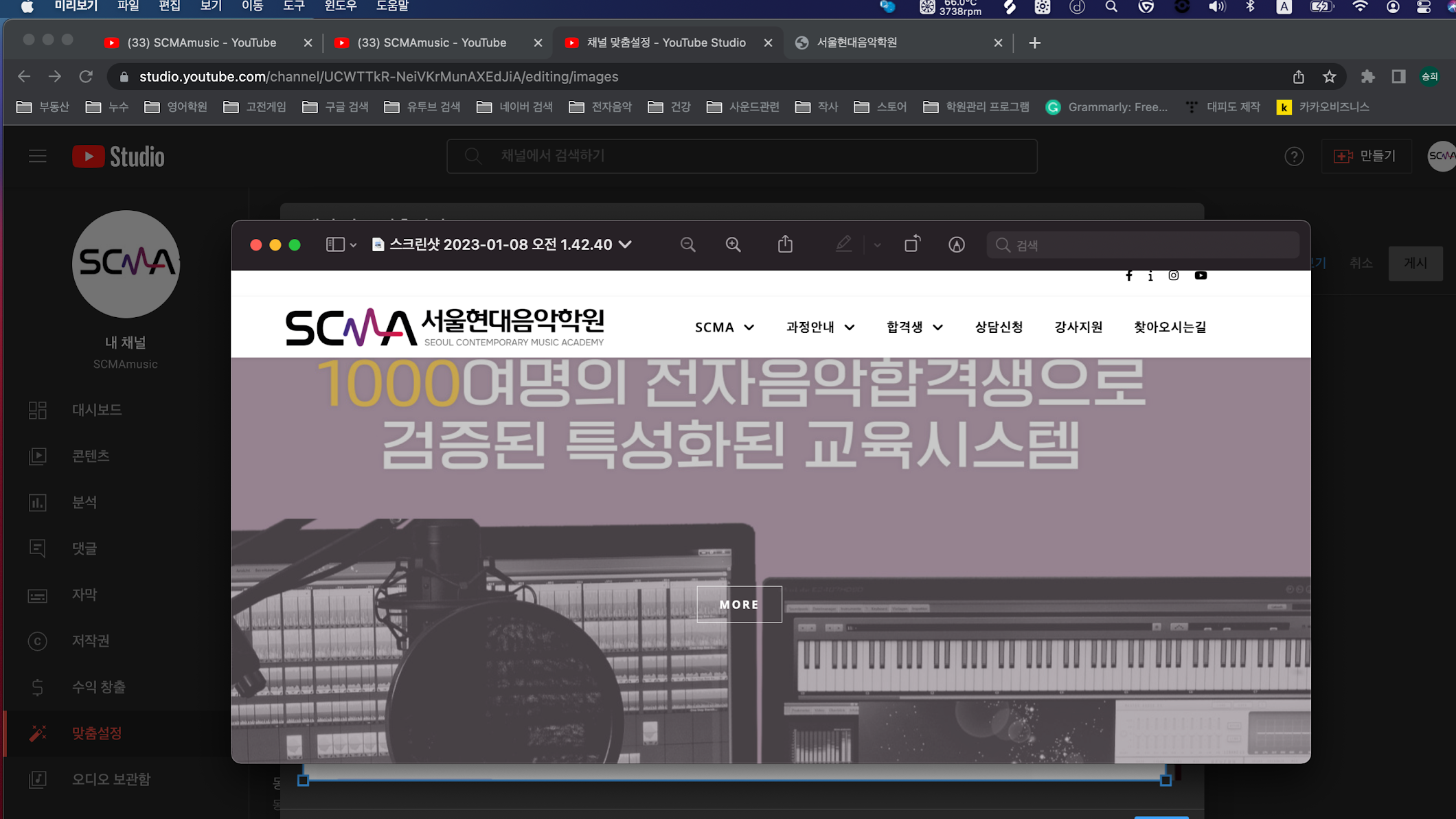Click the YouTube Studio help question icon
The image size is (1456, 819).
point(1294,157)
